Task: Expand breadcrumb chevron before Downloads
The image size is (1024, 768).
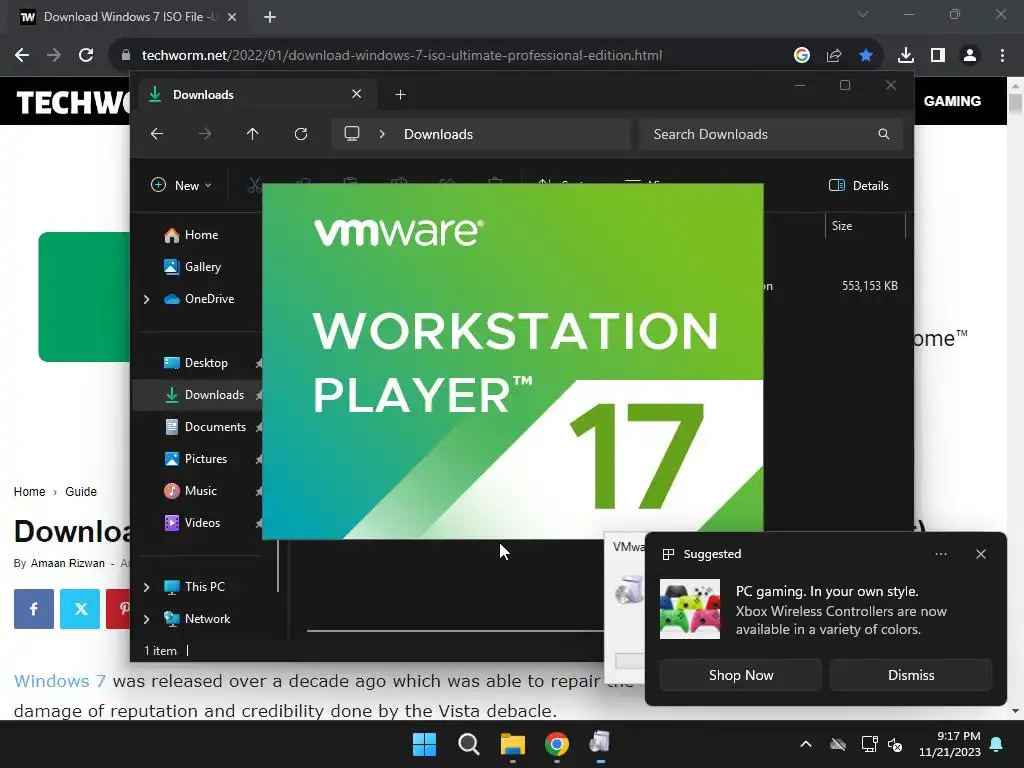Action: 382,134
